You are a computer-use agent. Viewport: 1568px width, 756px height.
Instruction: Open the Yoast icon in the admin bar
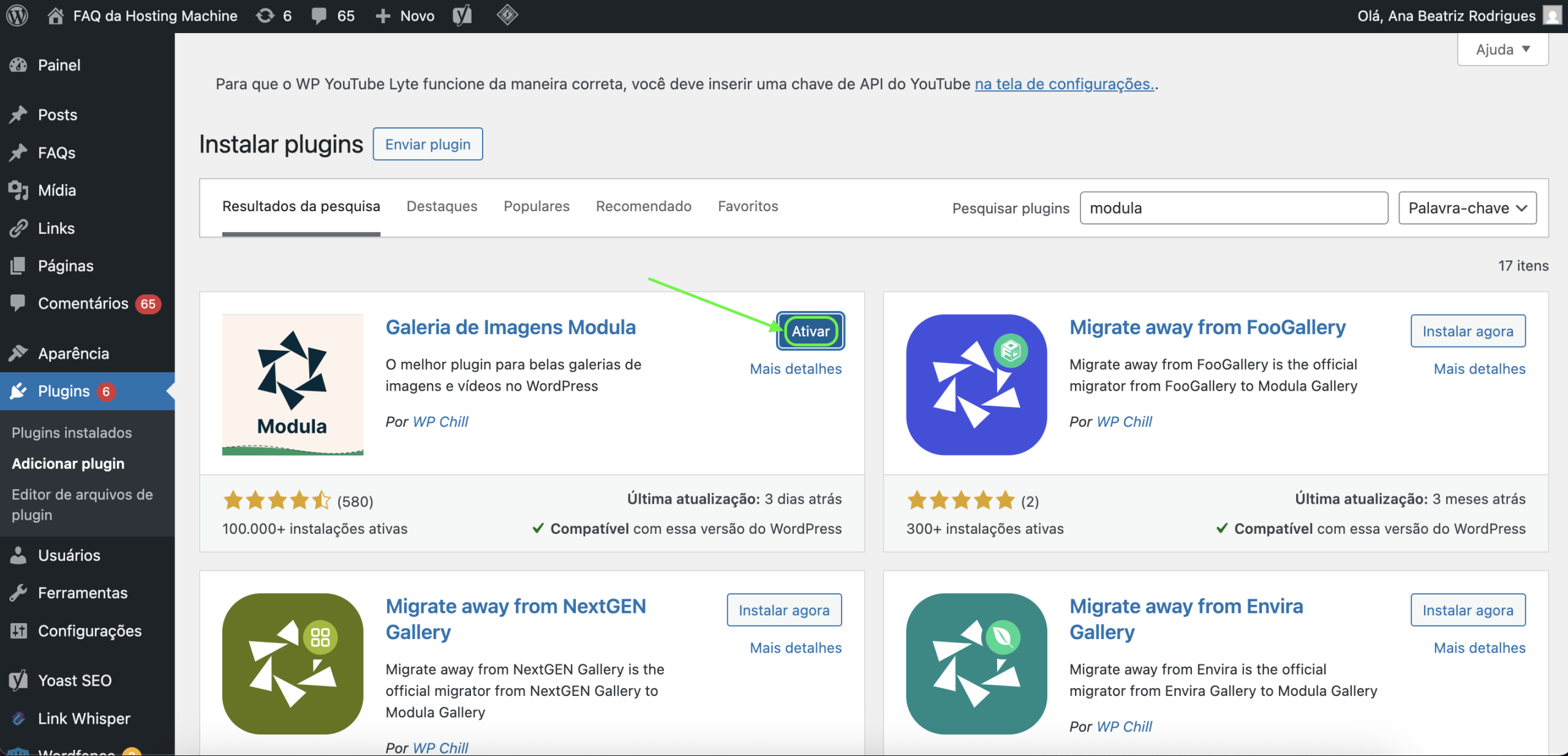pyautogui.click(x=462, y=15)
